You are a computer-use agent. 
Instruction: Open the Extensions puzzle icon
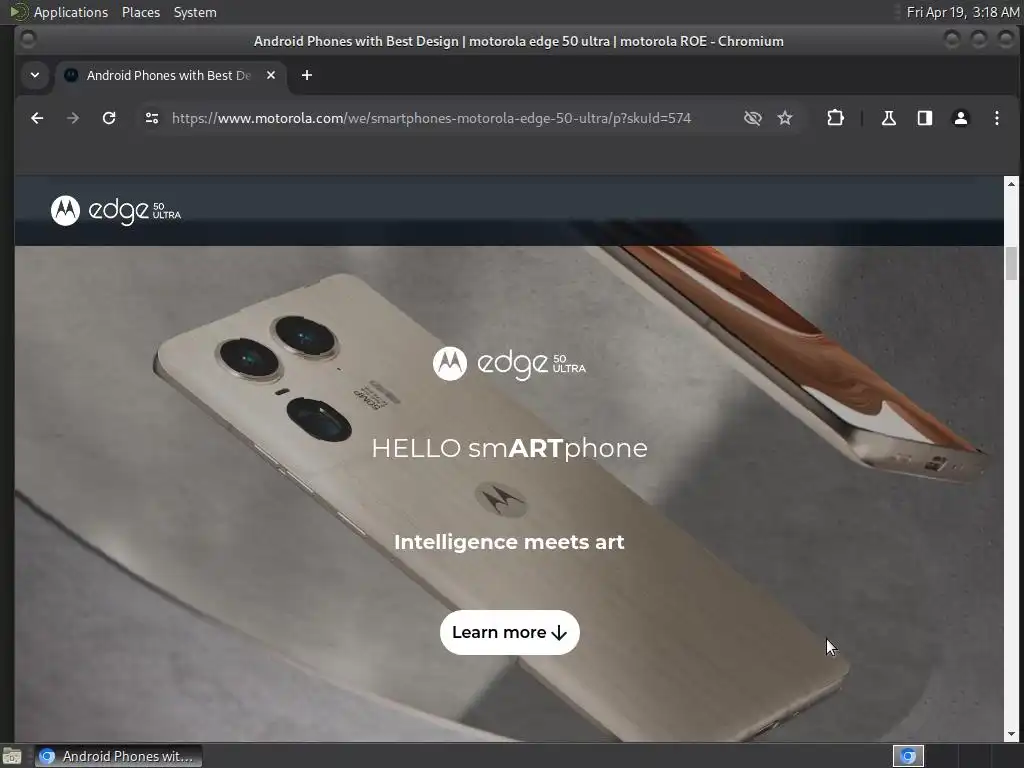(835, 118)
